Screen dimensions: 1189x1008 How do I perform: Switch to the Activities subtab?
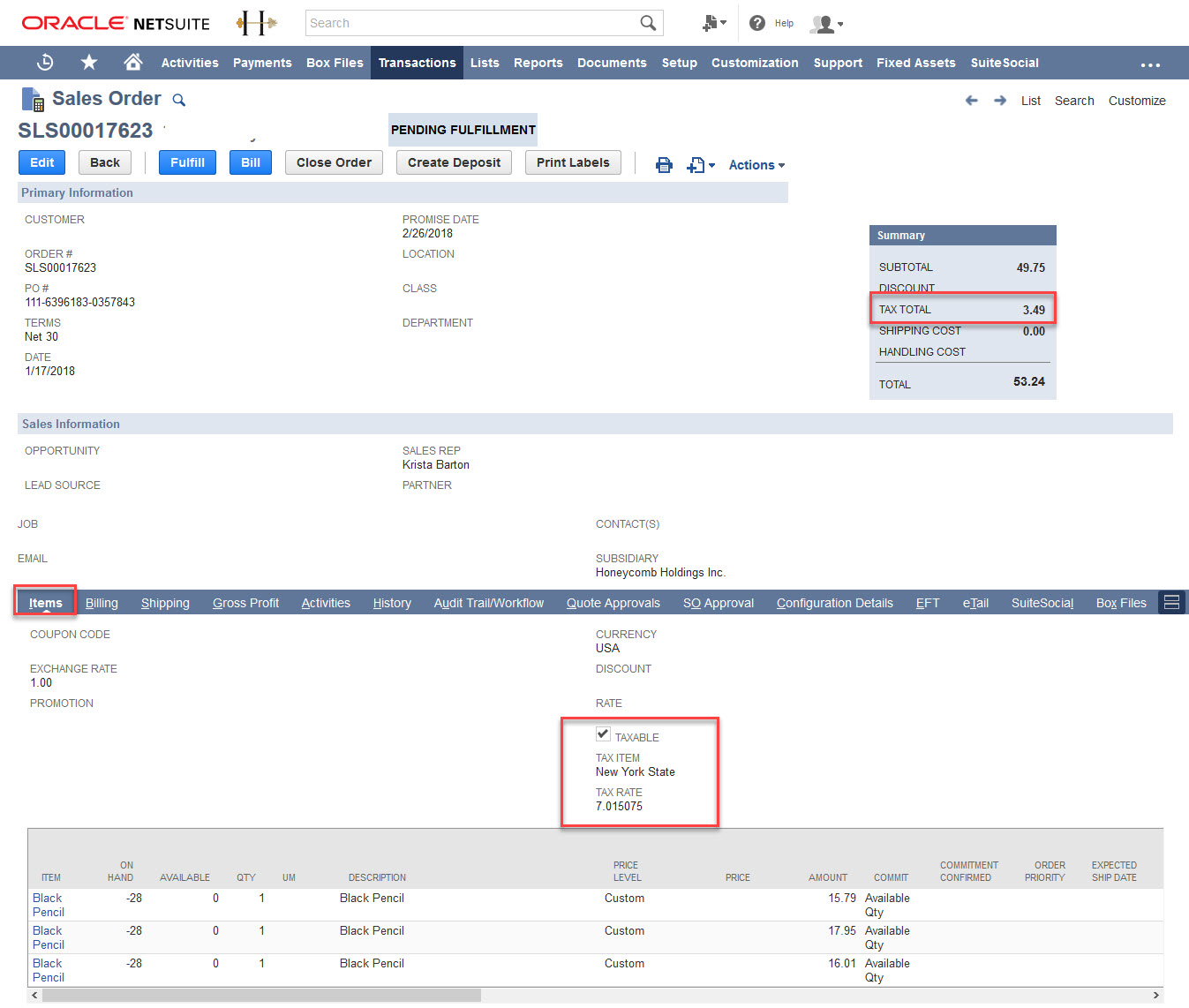coord(326,603)
